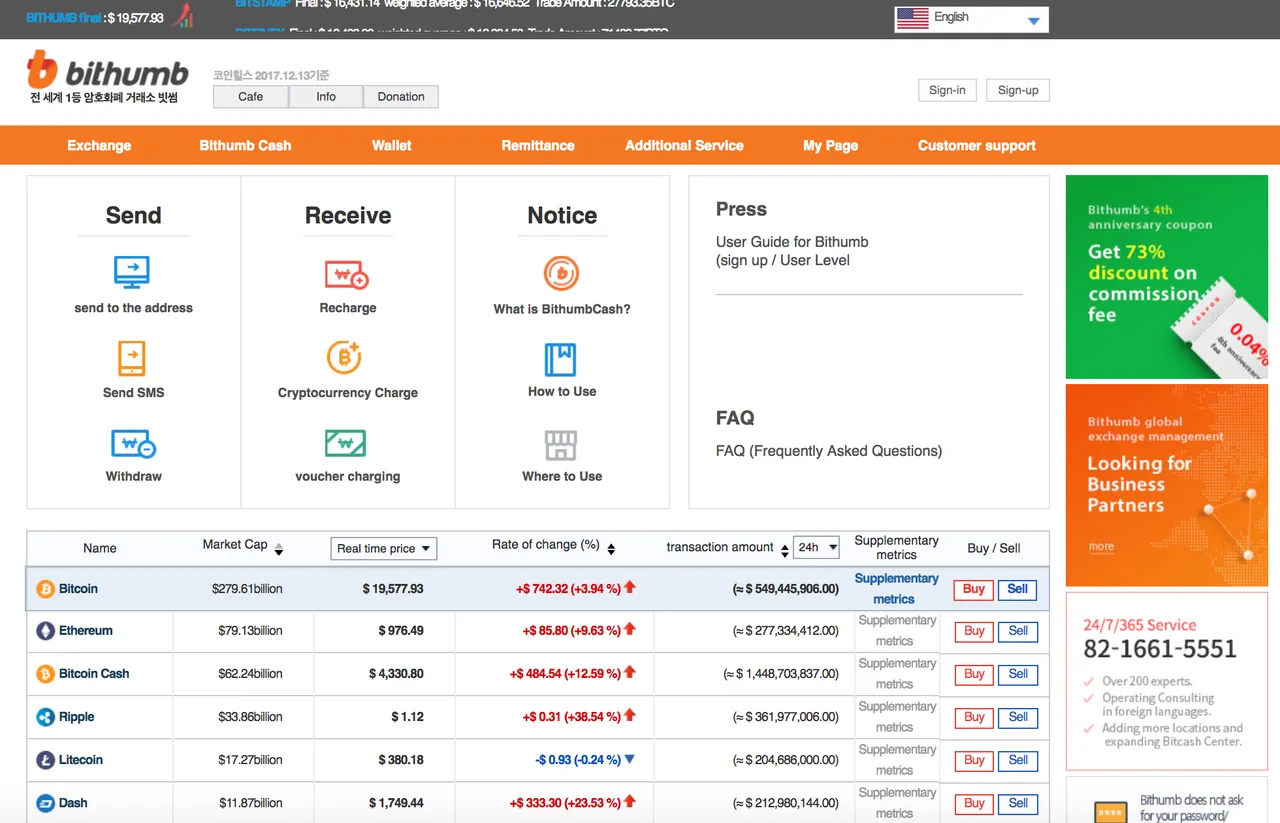
Task: Click the phone number 82-1661-5551
Action: click(1160, 649)
